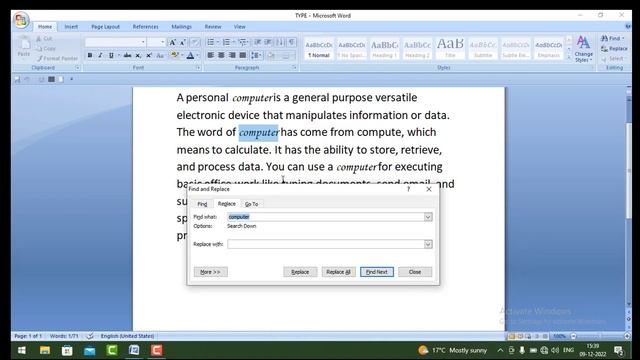This screenshot has width=640, height=360.
Task: Open File Explorer from the taskbar
Action: (x=45, y=350)
